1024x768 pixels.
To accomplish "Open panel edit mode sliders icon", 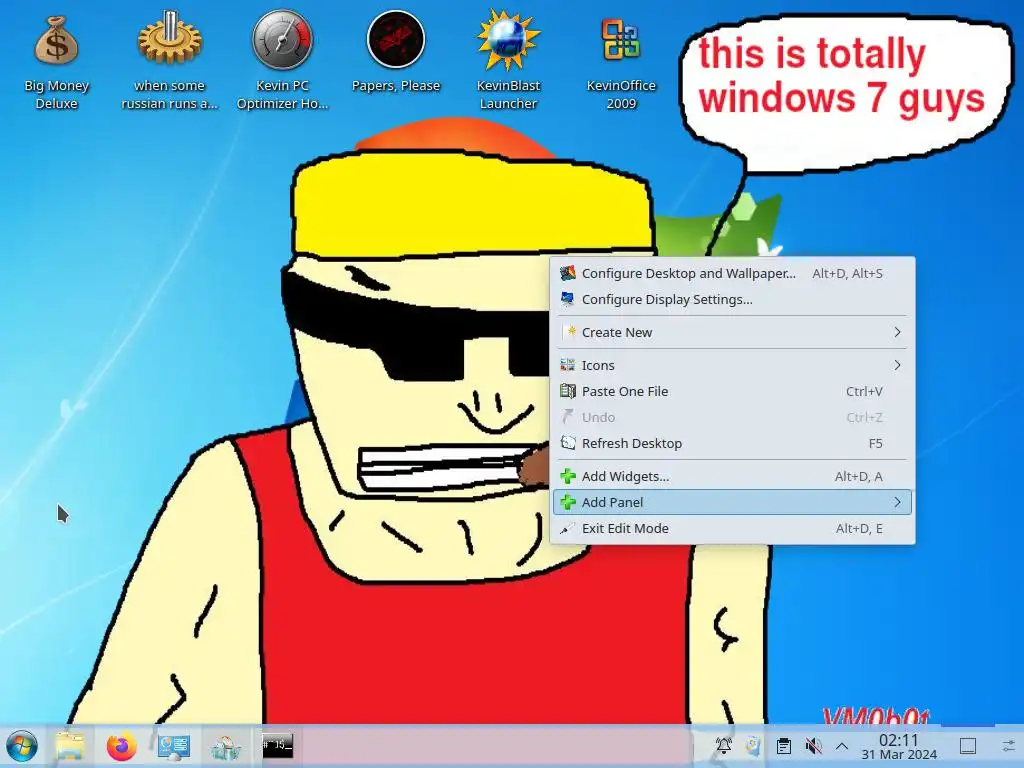I will coord(1009,746).
